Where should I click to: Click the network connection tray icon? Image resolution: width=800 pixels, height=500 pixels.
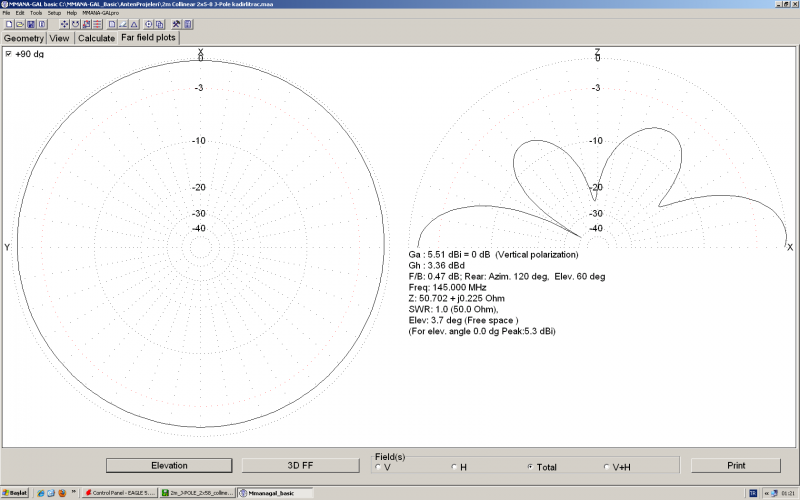click(774, 493)
